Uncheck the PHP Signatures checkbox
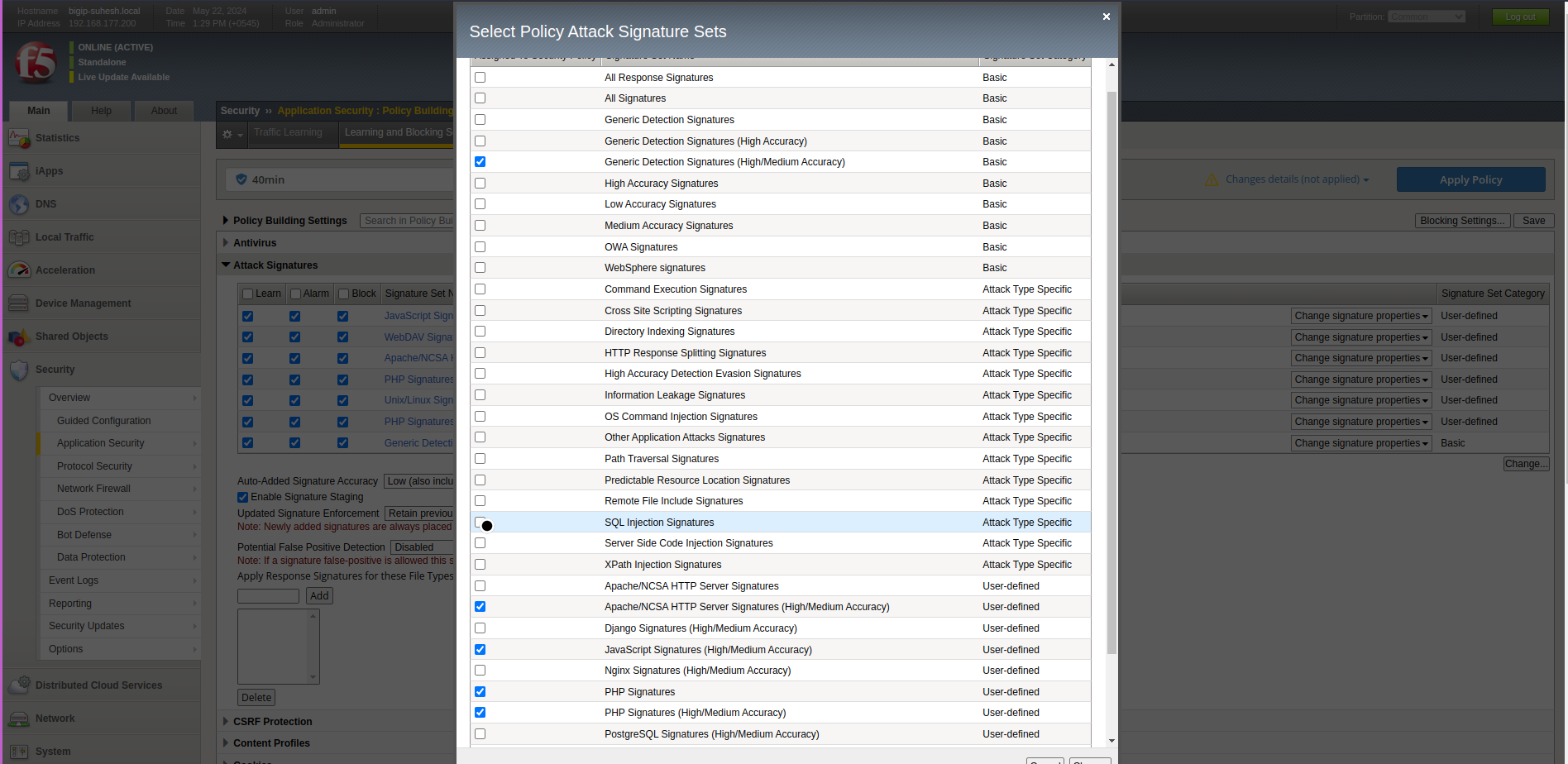 (x=480, y=692)
